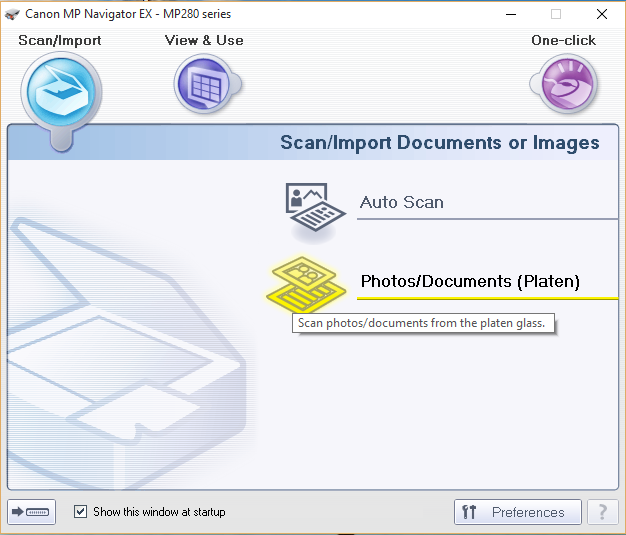This screenshot has width=626, height=535.
Task: Close the MP Navigator EX window
Action: point(602,14)
